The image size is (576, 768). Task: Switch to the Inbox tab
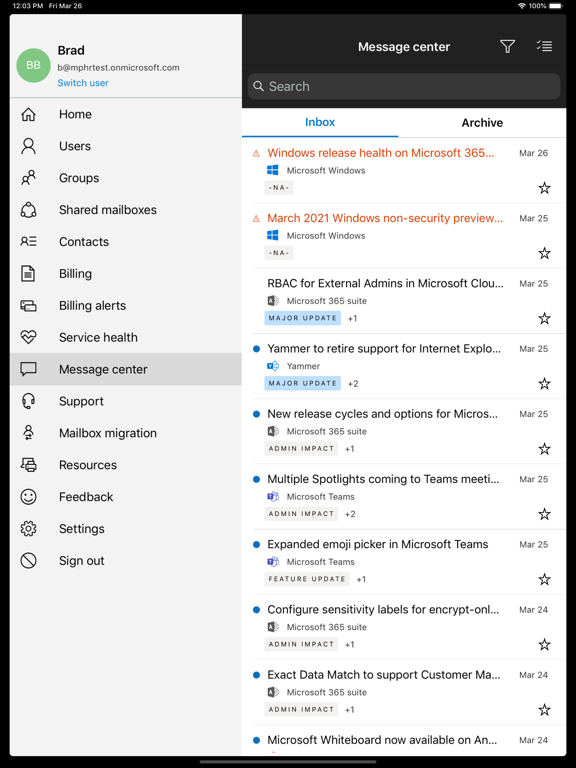pos(320,122)
